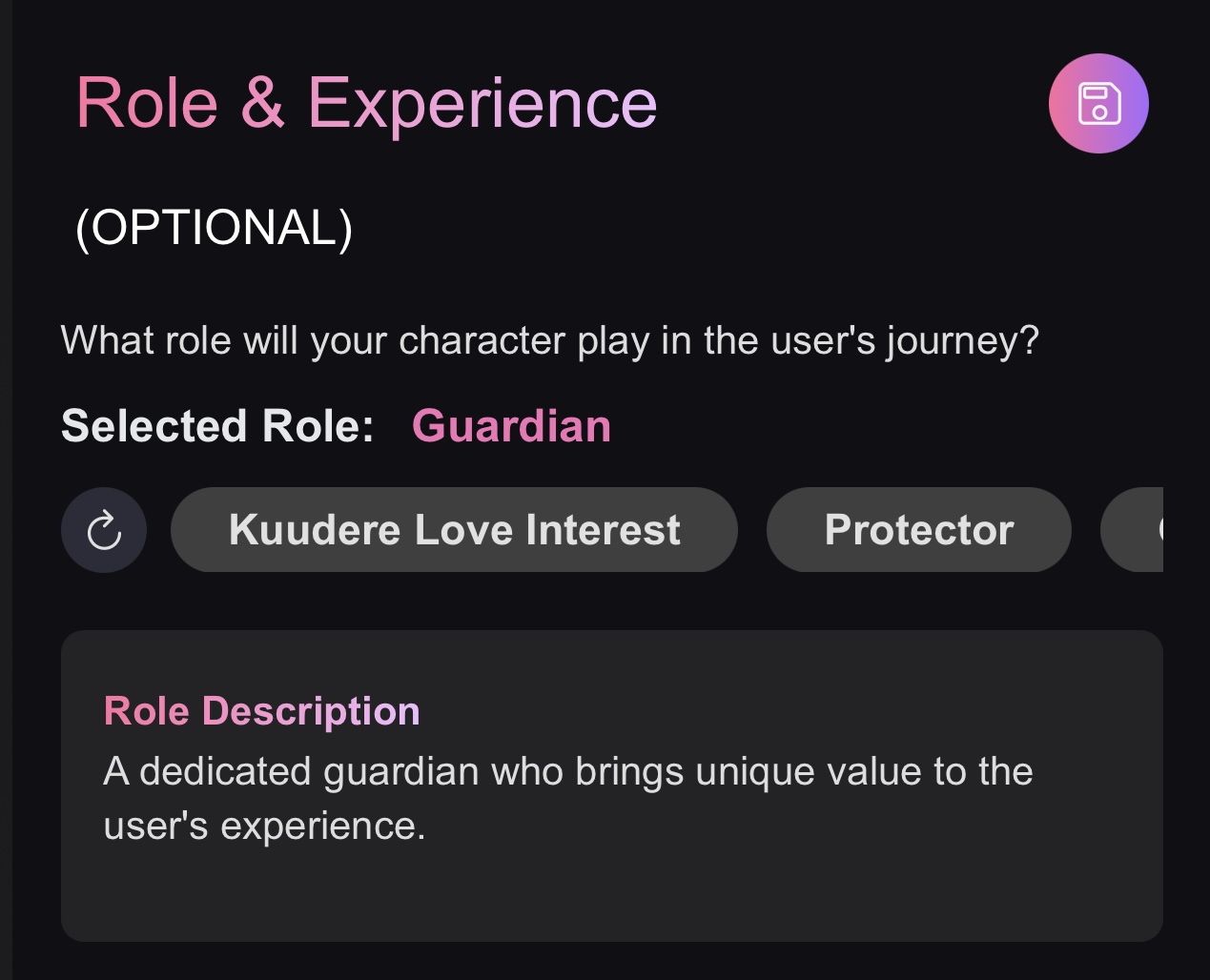Click the role question prompt text
This screenshot has height=980, width=1210.
pyautogui.click(x=549, y=340)
